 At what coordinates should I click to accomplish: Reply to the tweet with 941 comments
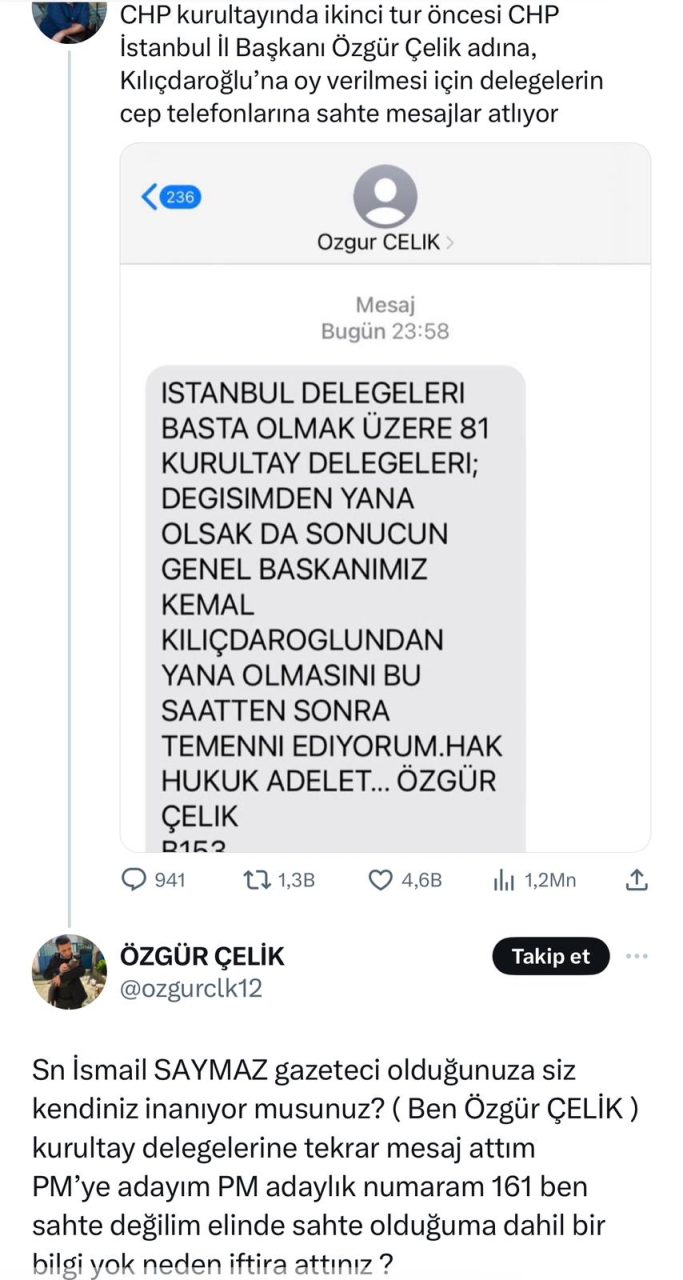click(x=133, y=880)
